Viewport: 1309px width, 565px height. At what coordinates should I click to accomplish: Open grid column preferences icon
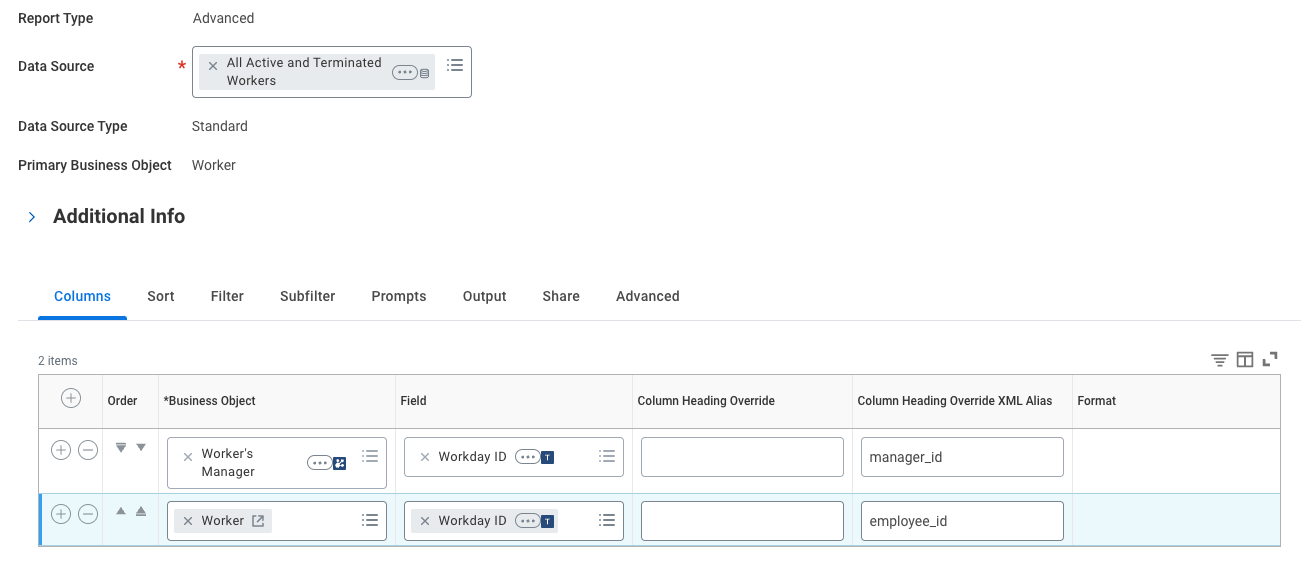(1245, 360)
